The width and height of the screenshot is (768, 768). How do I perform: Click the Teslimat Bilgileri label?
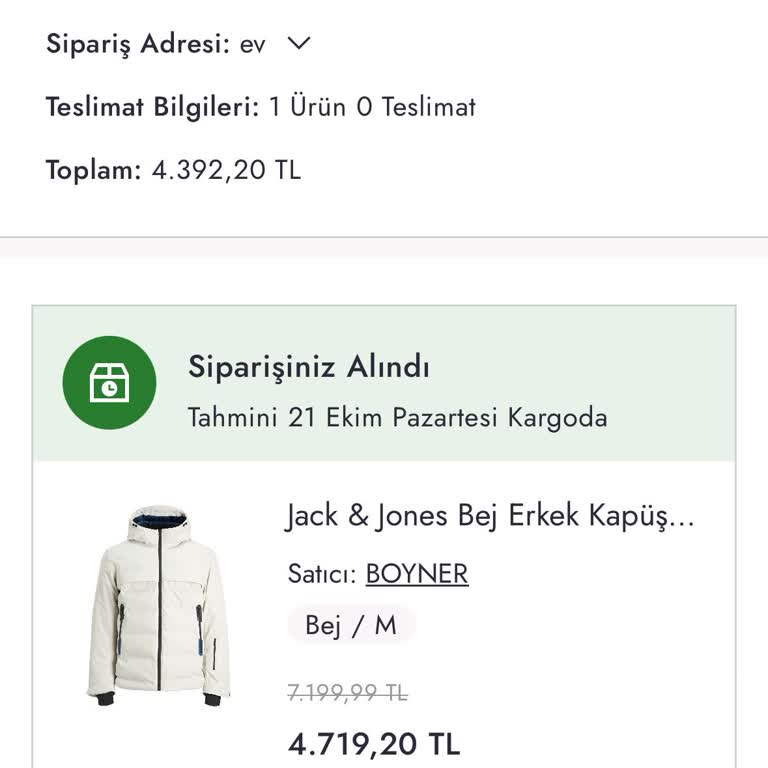tap(152, 107)
